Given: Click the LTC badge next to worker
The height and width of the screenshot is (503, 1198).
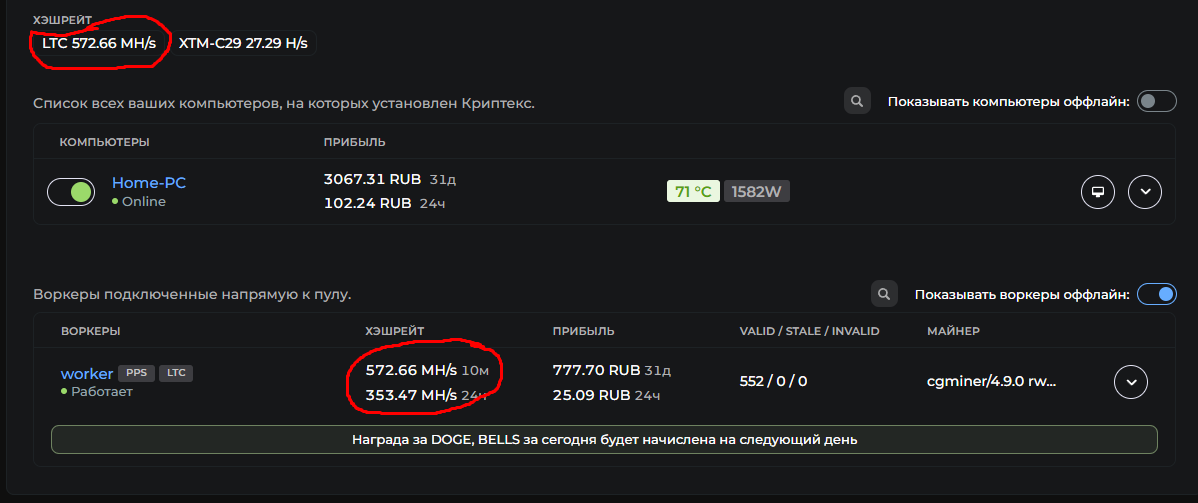Looking at the screenshot, I should coord(176,373).
